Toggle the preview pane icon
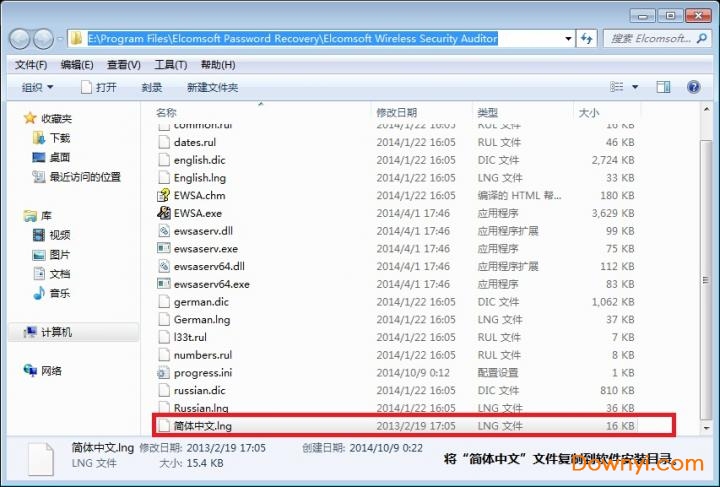Viewport: 720px width, 487px height. (x=665, y=87)
